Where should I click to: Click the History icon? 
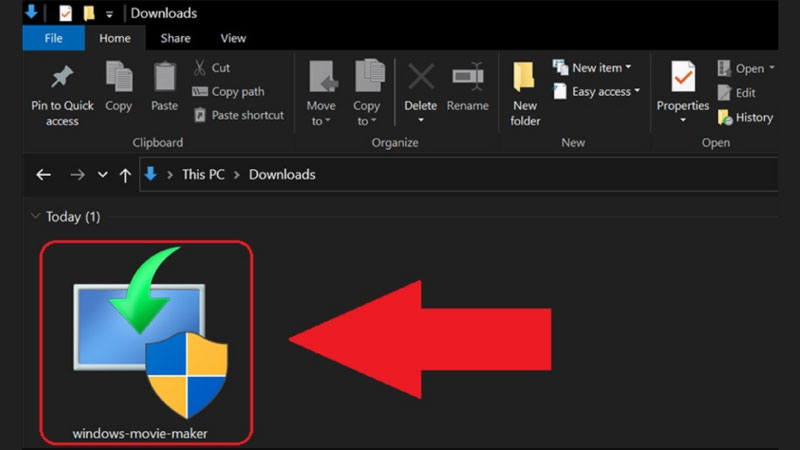725,117
